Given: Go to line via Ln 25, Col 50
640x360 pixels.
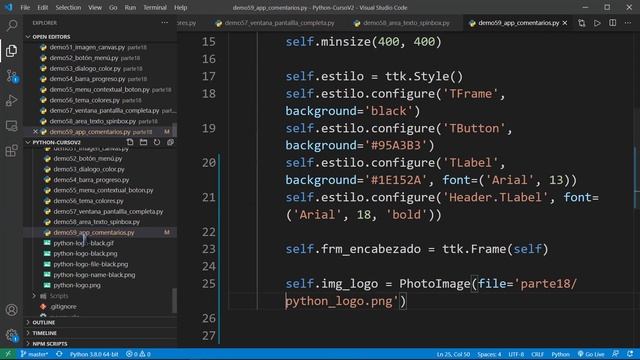Looking at the screenshot, I should pyautogui.click(x=453, y=354).
